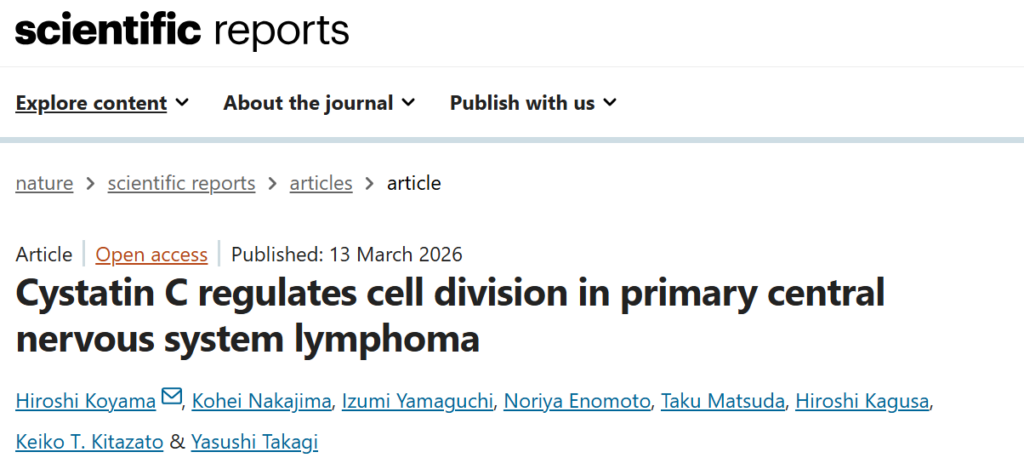The image size is (1024, 475).
Task: Expand the Explore content chevron
Action: tap(183, 102)
